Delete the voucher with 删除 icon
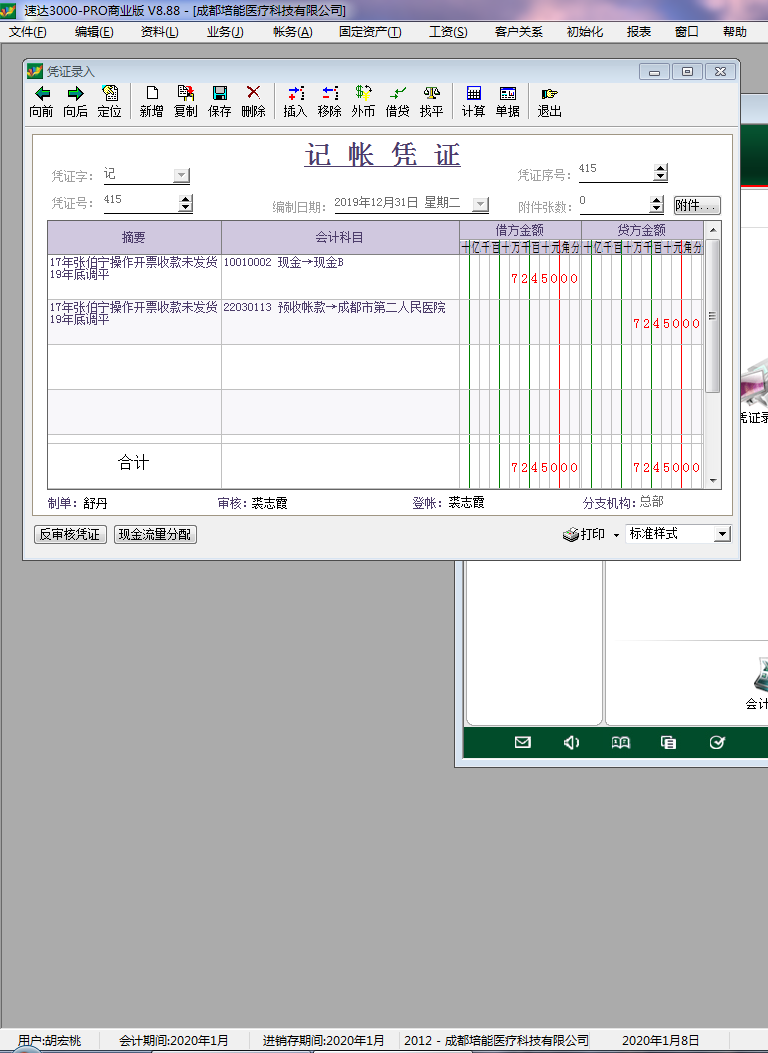Viewport: 768px width, 1053px height. point(253,101)
